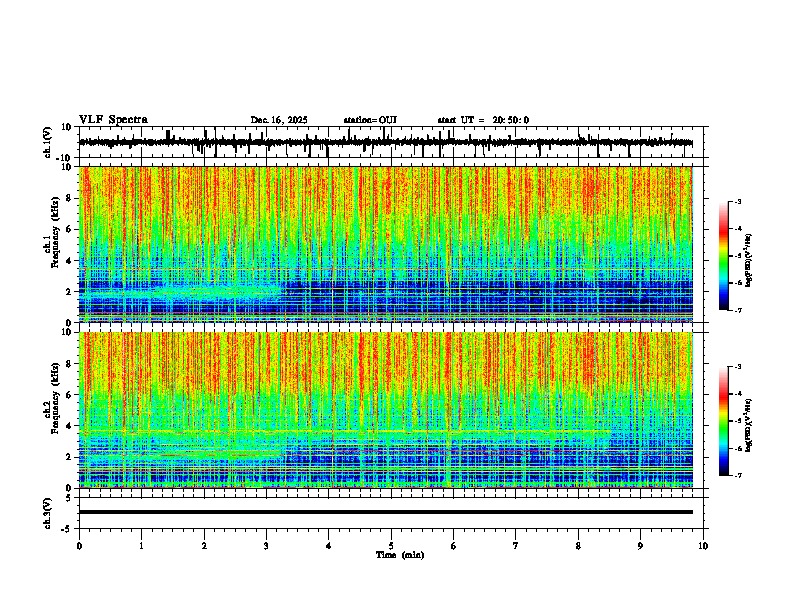Image resolution: width=792 pixels, height=612 pixels.
Task: Click the "-3" label on ch.1 color bar
Action: tap(737, 201)
